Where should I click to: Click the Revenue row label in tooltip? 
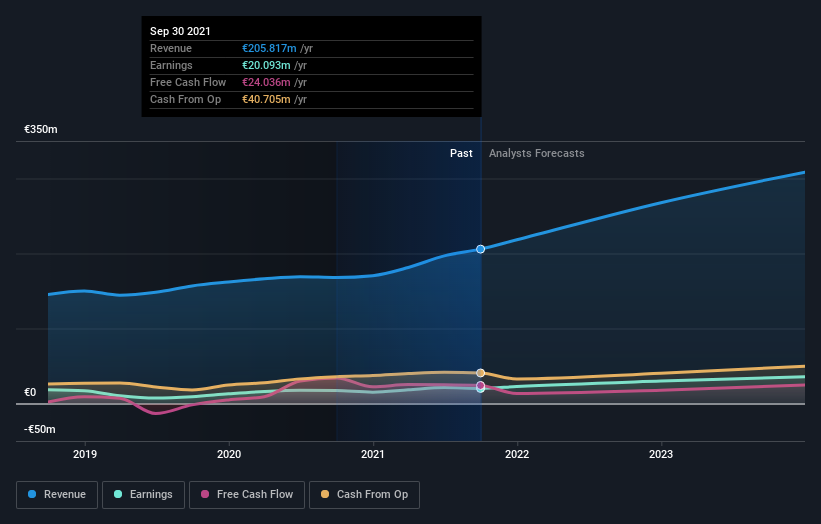coord(171,48)
